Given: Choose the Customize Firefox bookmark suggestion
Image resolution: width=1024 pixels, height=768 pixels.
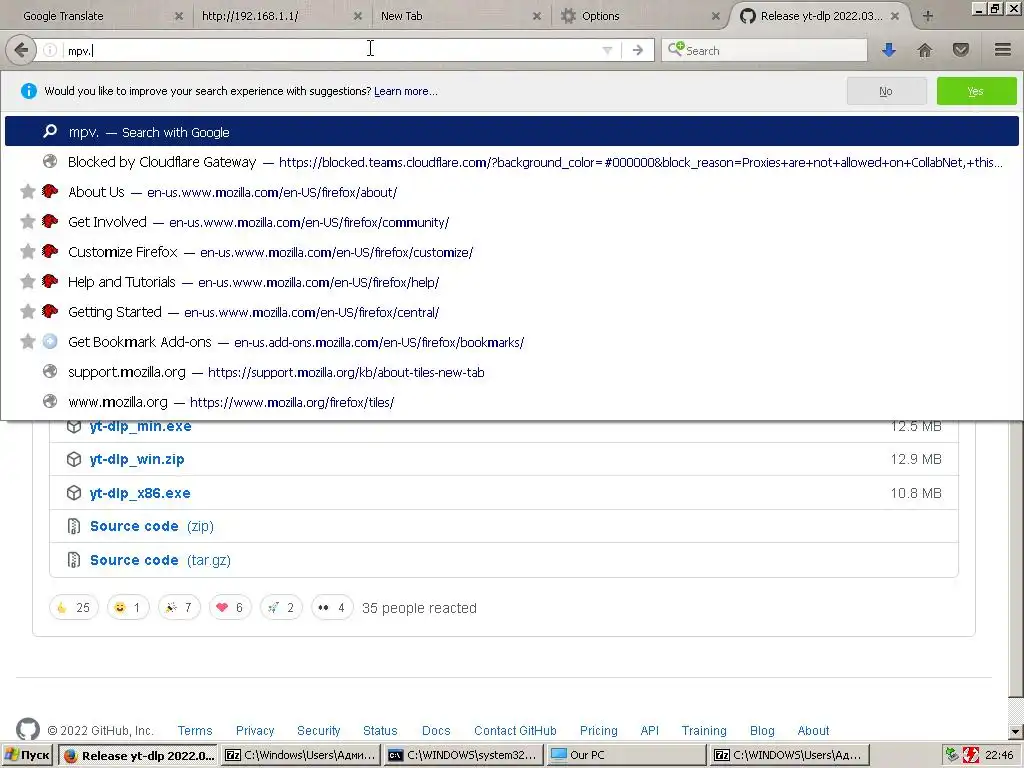Looking at the screenshot, I should tap(511, 252).
